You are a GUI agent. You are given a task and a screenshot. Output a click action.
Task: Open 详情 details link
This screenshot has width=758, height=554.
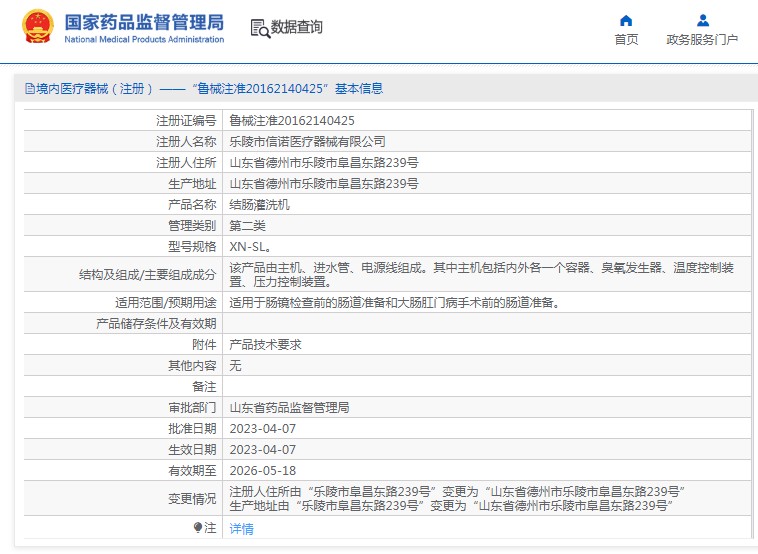coord(241,528)
